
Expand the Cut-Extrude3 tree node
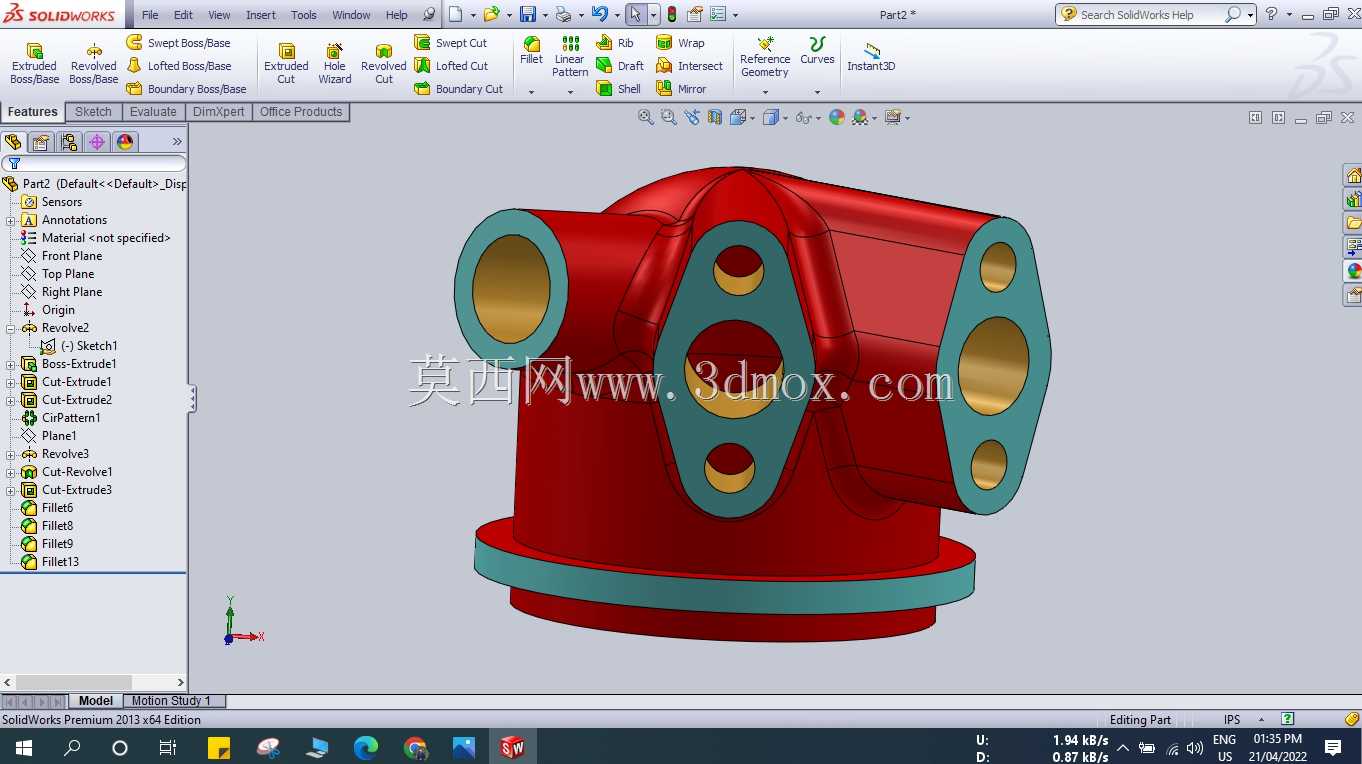pyautogui.click(x=10, y=490)
